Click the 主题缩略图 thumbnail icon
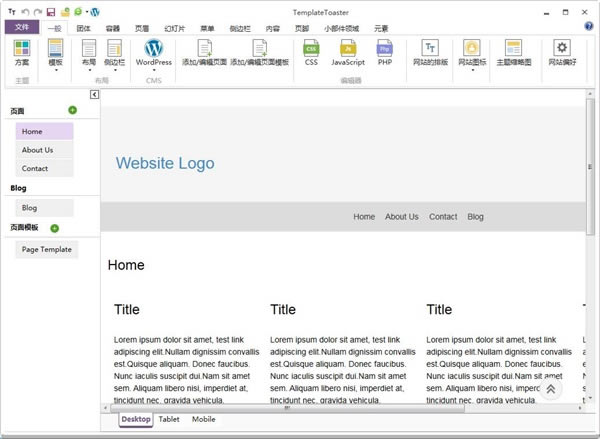Image resolution: width=600 pixels, height=439 pixels. (513, 52)
